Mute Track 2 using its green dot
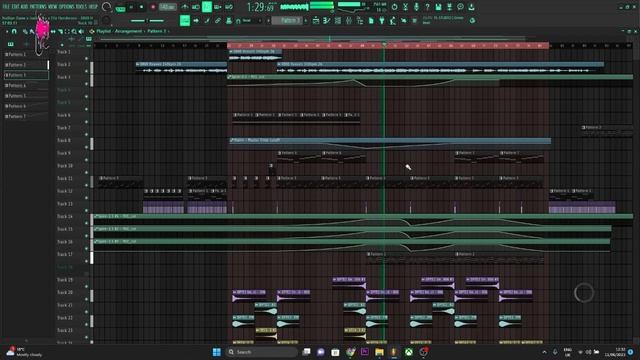The height and width of the screenshot is (360, 640). (86, 71)
